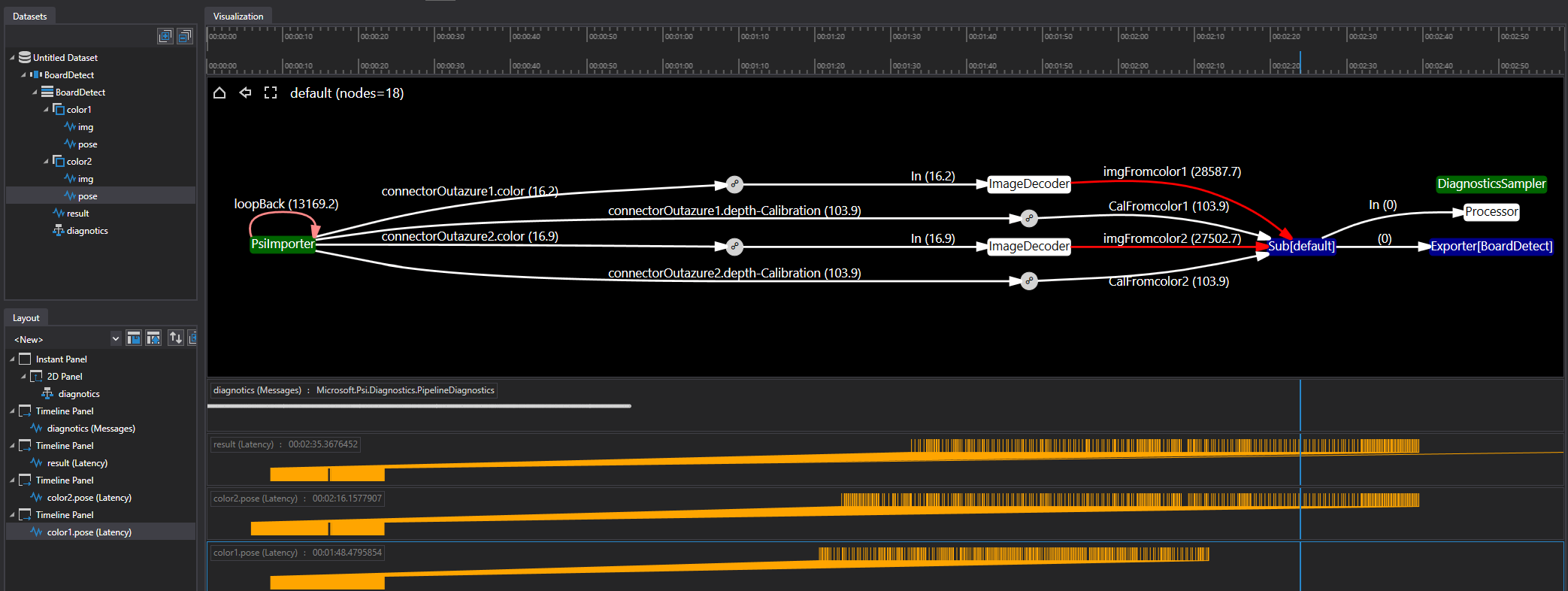Click the diagnotics (Messages) timeline legend
This screenshot has height=591, width=1568.
pos(353,390)
